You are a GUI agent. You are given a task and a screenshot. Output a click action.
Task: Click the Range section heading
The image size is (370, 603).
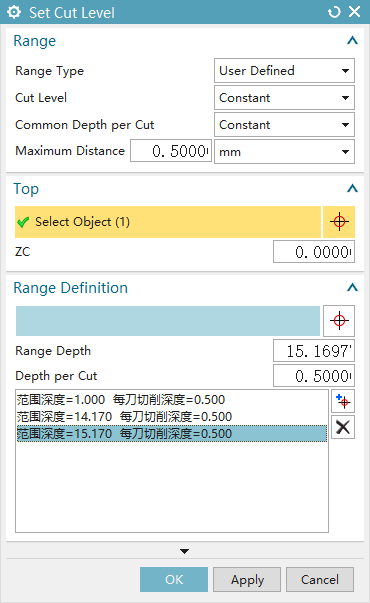35,41
